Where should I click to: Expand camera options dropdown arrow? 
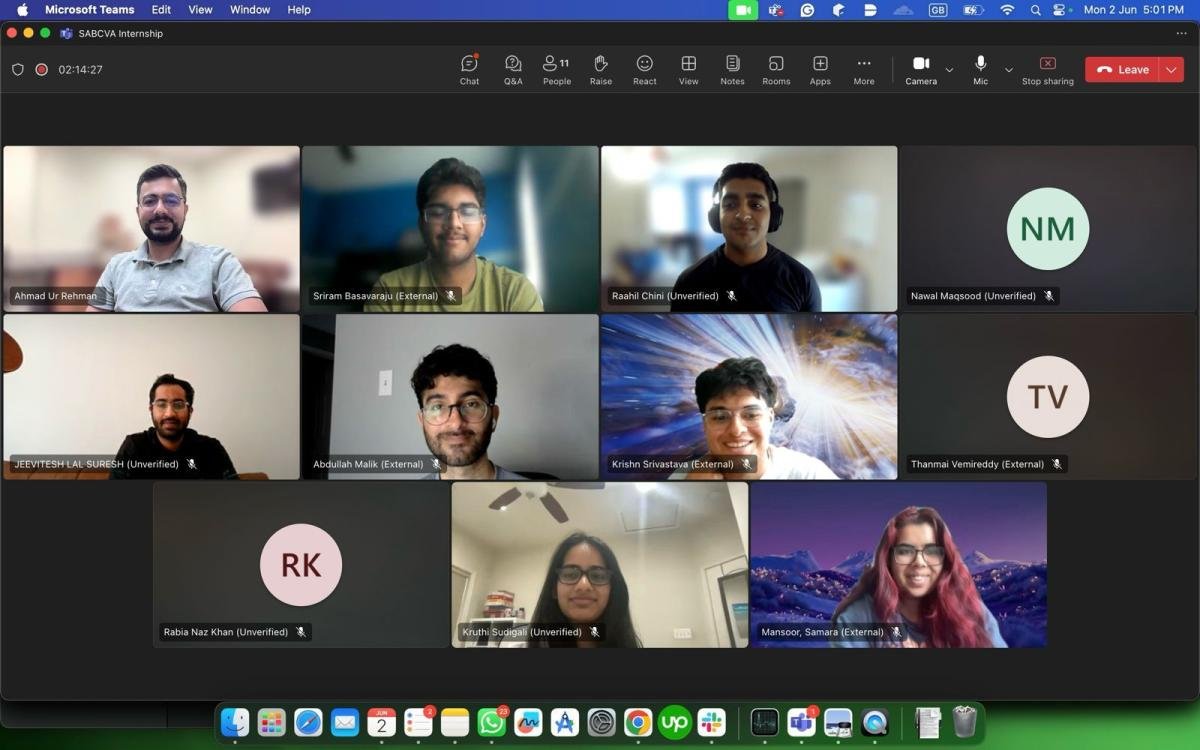pyautogui.click(x=949, y=70)
